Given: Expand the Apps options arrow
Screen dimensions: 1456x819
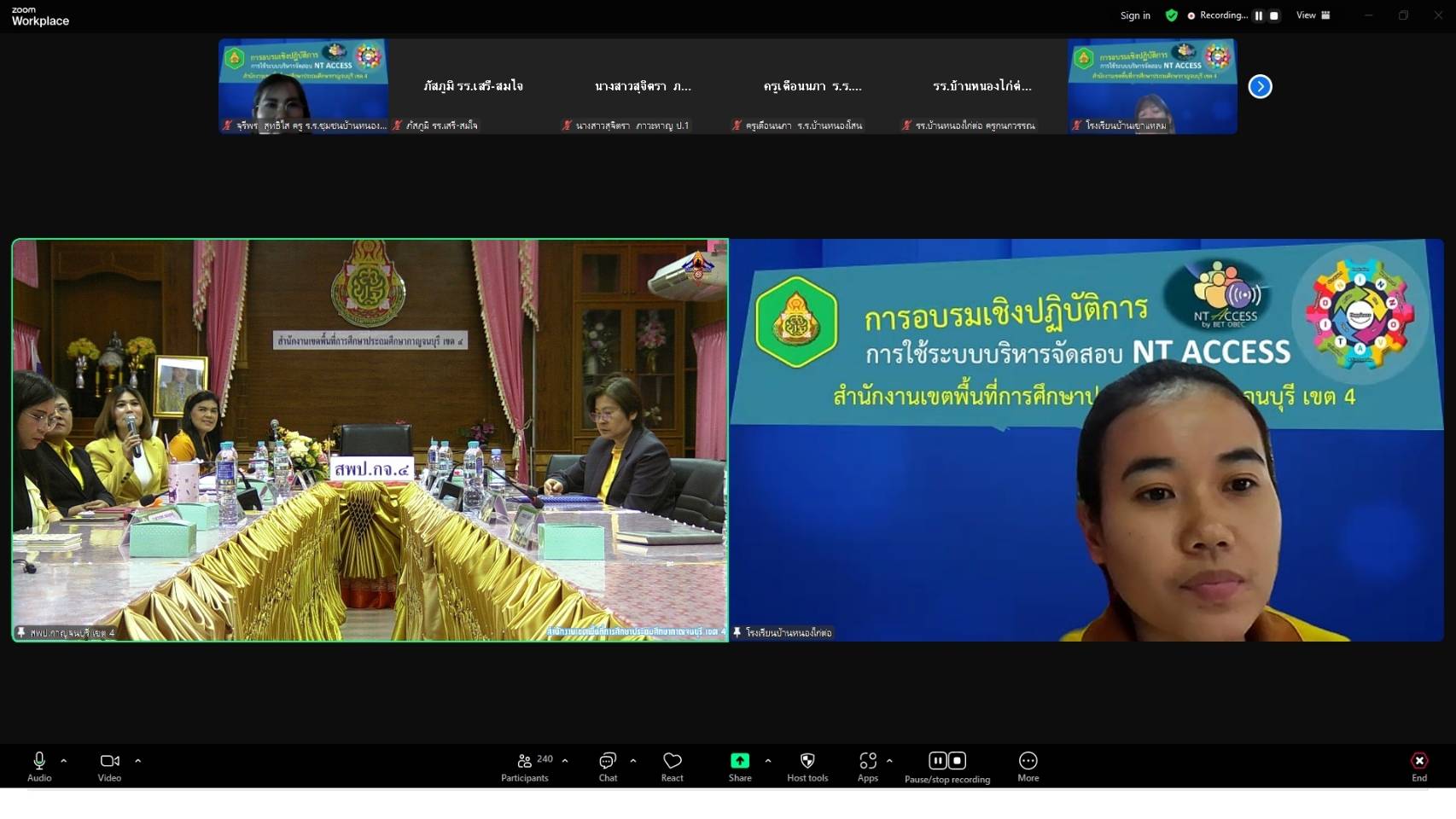Looking at the screenshot, I should click(889, 760).
